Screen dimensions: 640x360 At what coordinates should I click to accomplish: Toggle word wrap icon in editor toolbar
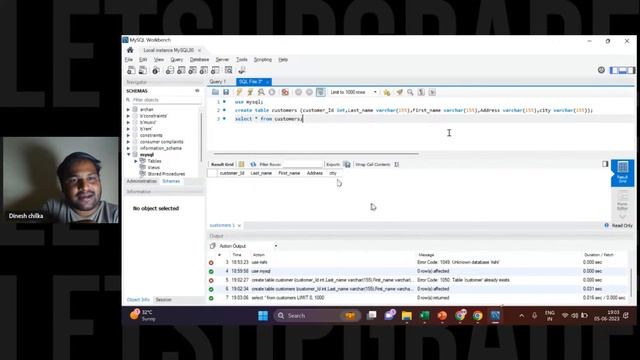(432, 92)
